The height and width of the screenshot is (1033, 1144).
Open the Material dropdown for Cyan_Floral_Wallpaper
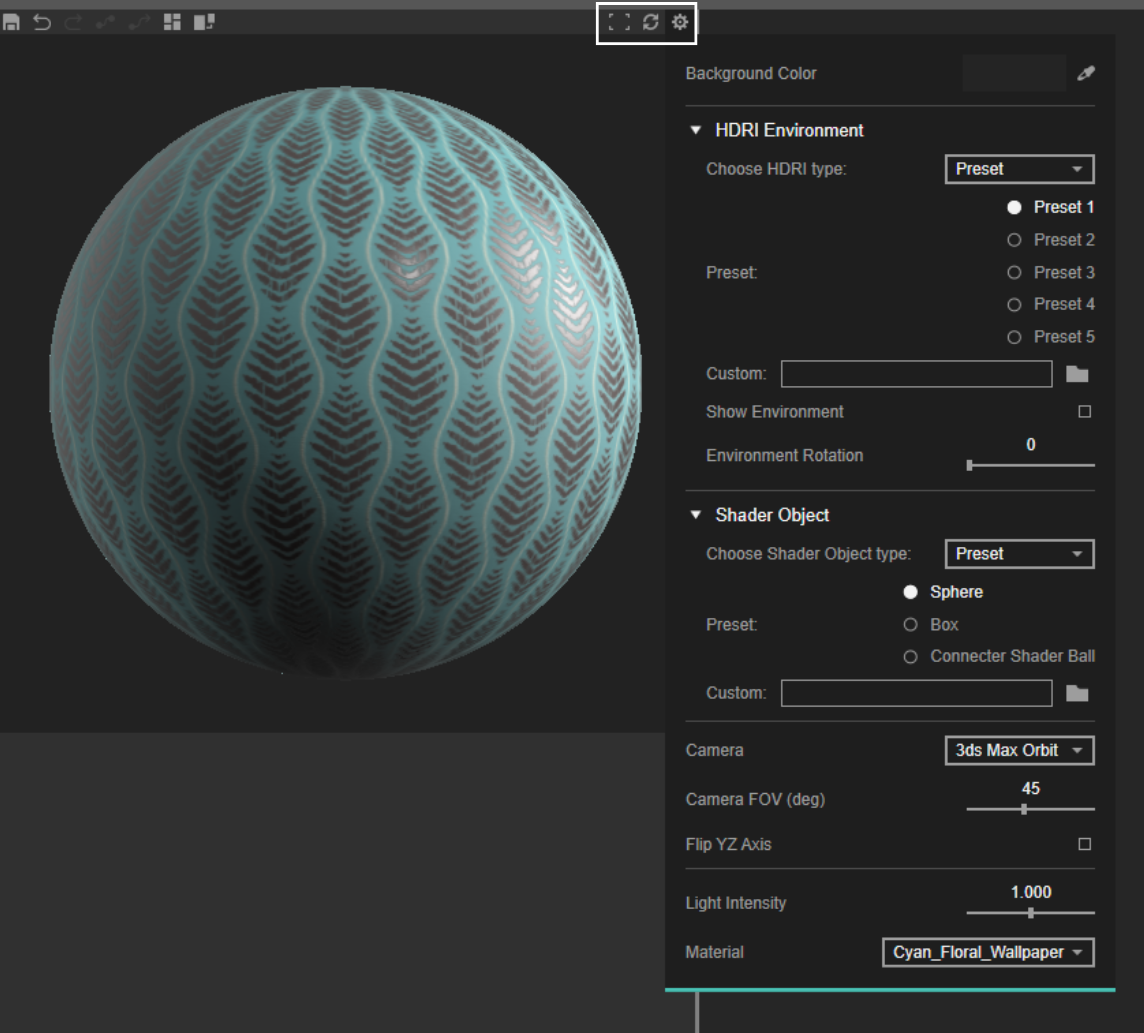(987, 952)
